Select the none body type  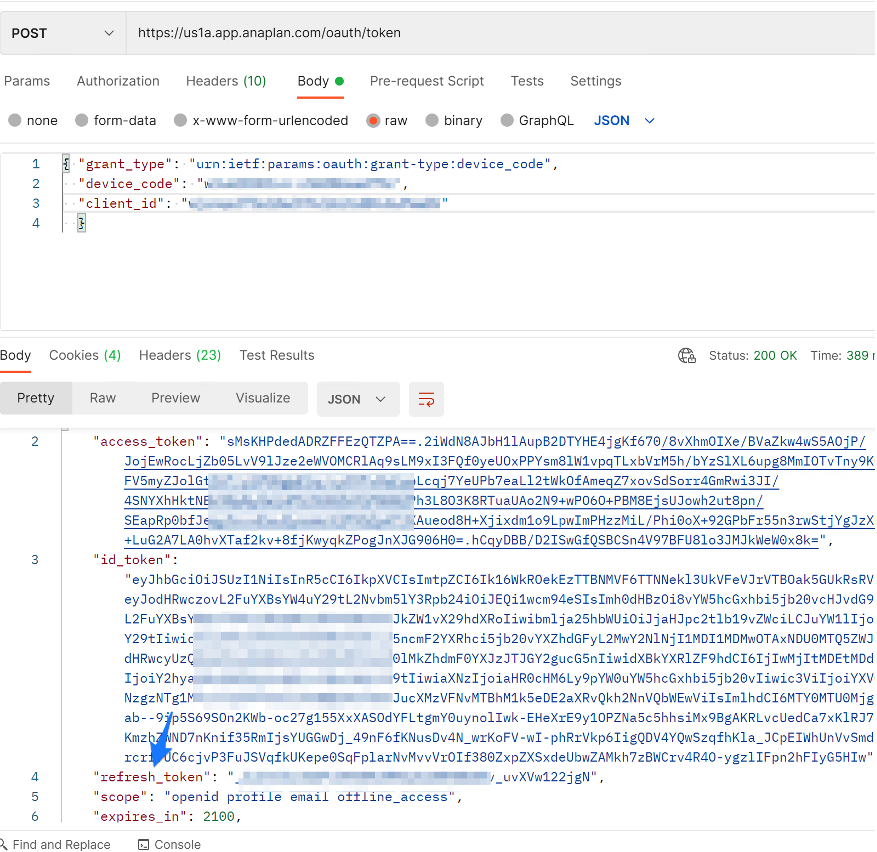33,120
